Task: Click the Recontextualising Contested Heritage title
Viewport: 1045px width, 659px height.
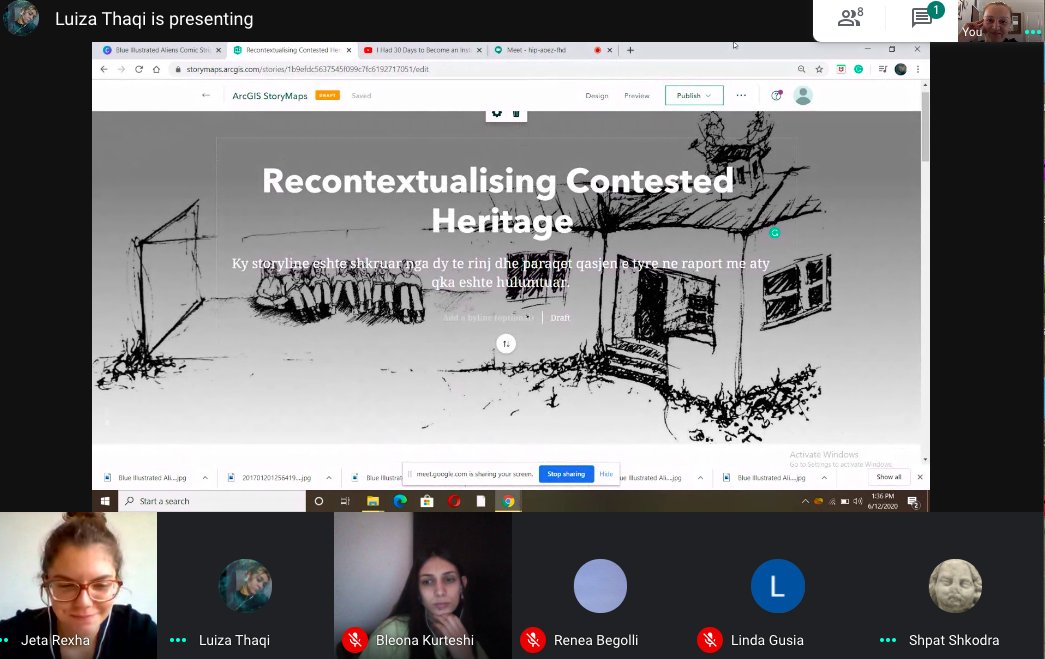Action: coord(498,201)
